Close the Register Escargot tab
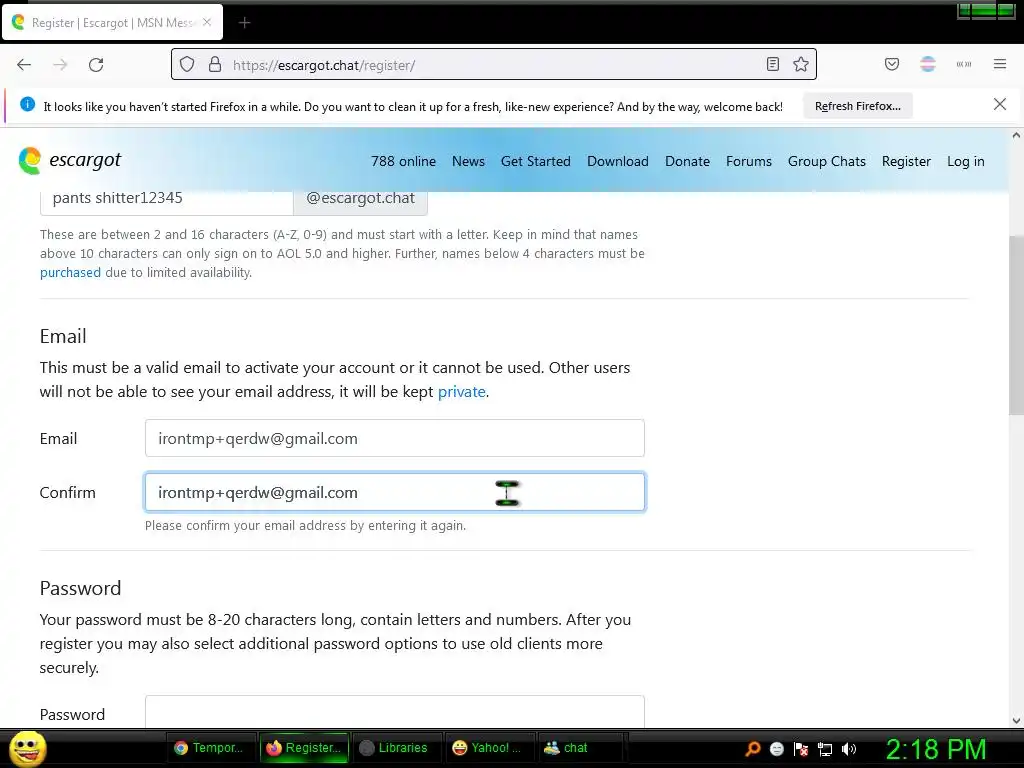The height and width of the screenshot is (768, 1024). 207,22
